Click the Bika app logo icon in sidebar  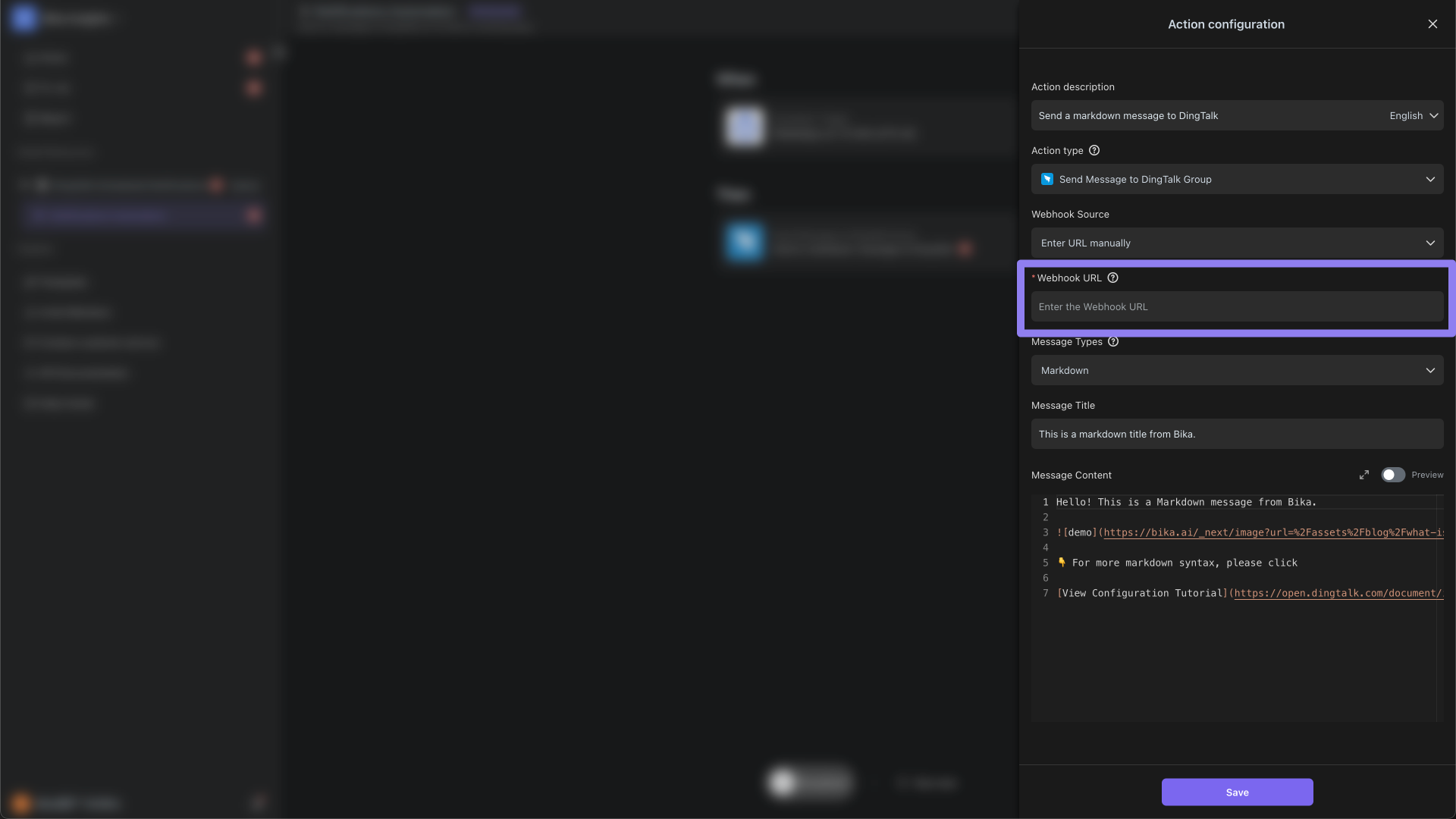22,18
